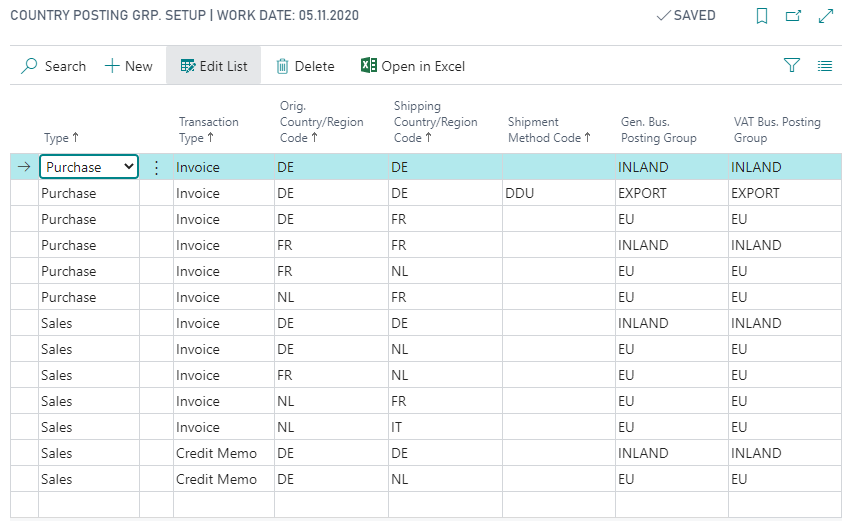The width and height of the screenshot is (847, 521).
Task: Sort by the Type column header
Action: tap(61, 138)
